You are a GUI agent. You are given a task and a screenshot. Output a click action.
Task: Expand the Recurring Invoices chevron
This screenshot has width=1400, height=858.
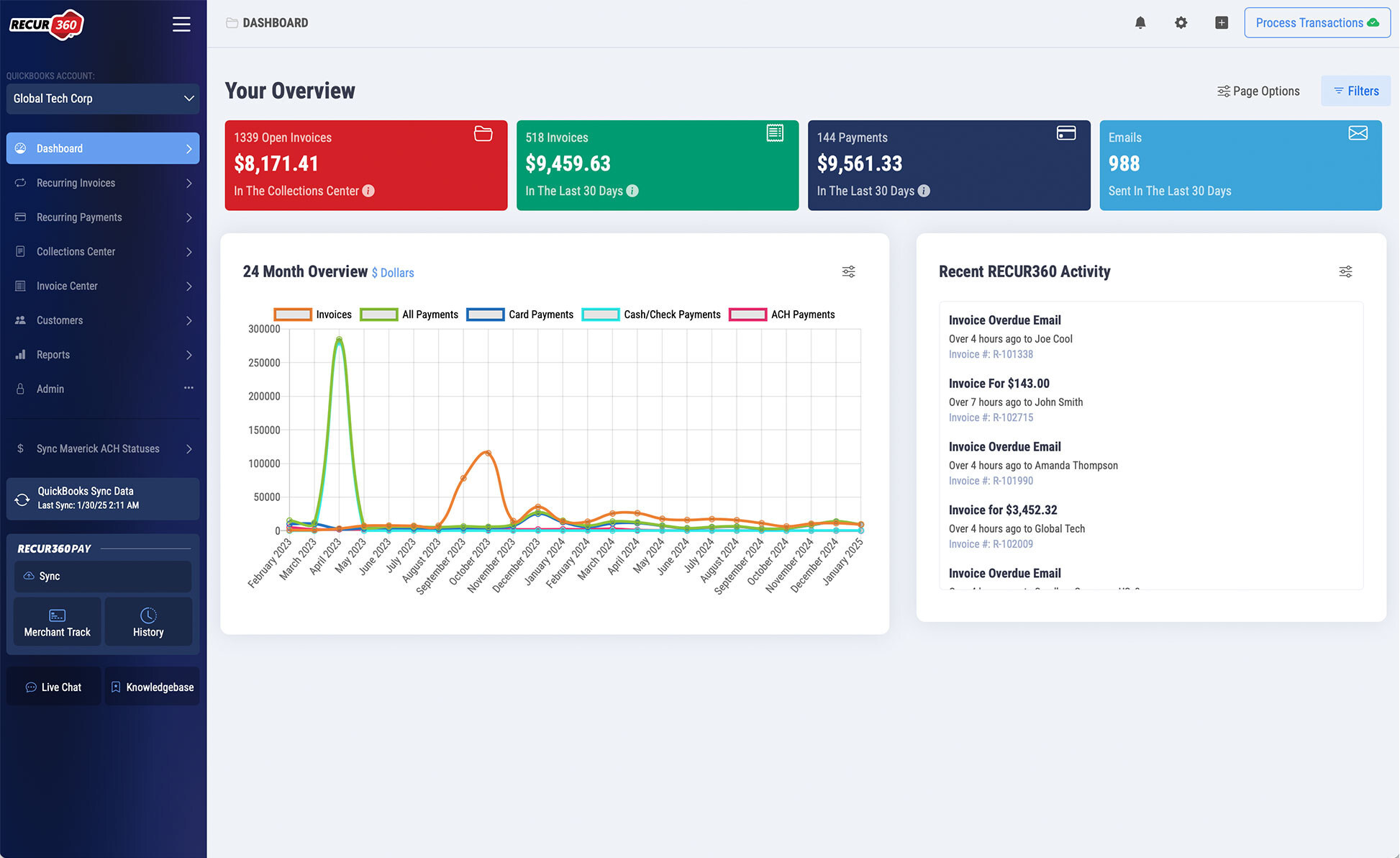point(188,183)
